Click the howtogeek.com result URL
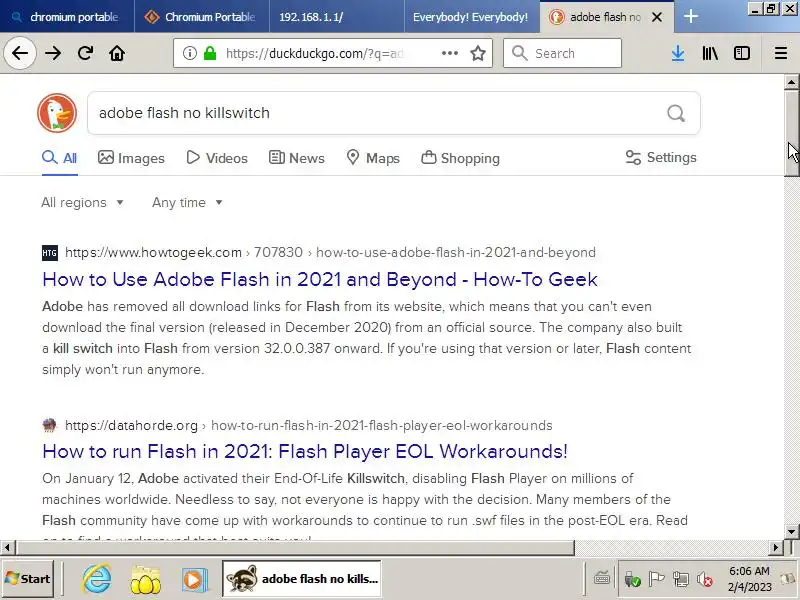 330,253
